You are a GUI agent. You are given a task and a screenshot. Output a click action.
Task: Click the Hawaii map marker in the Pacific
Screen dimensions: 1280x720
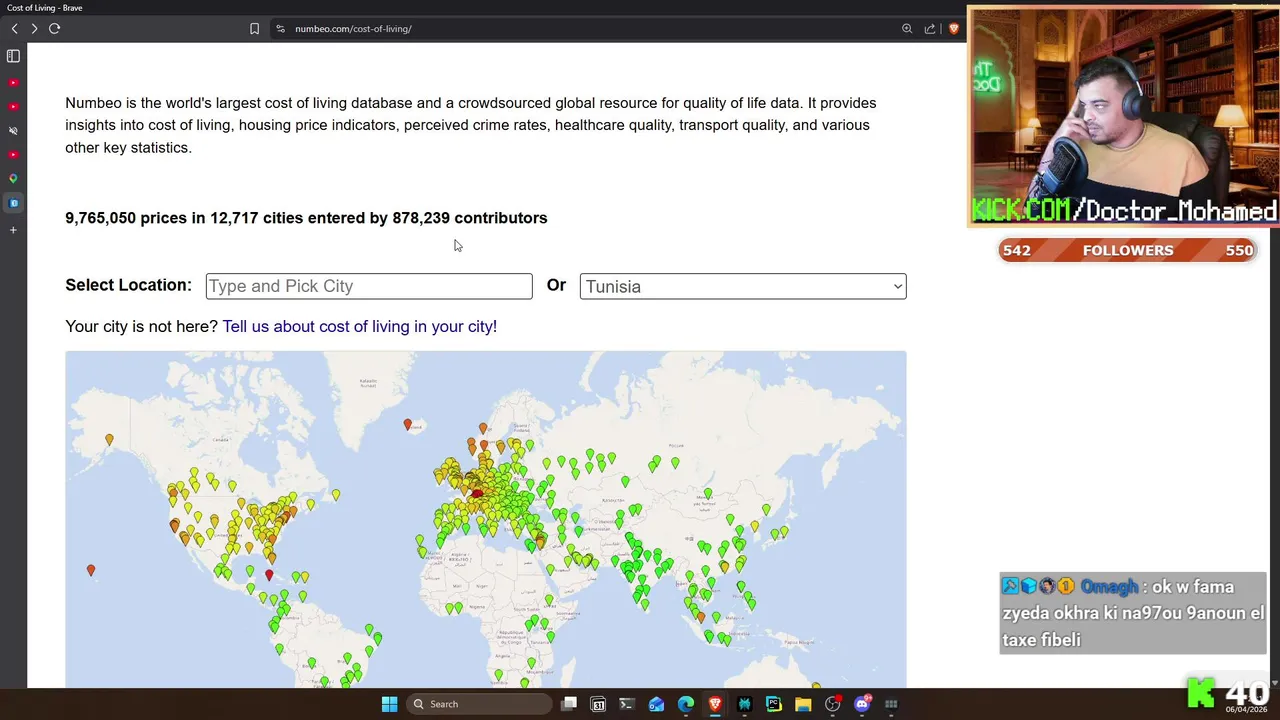[91, 570]
